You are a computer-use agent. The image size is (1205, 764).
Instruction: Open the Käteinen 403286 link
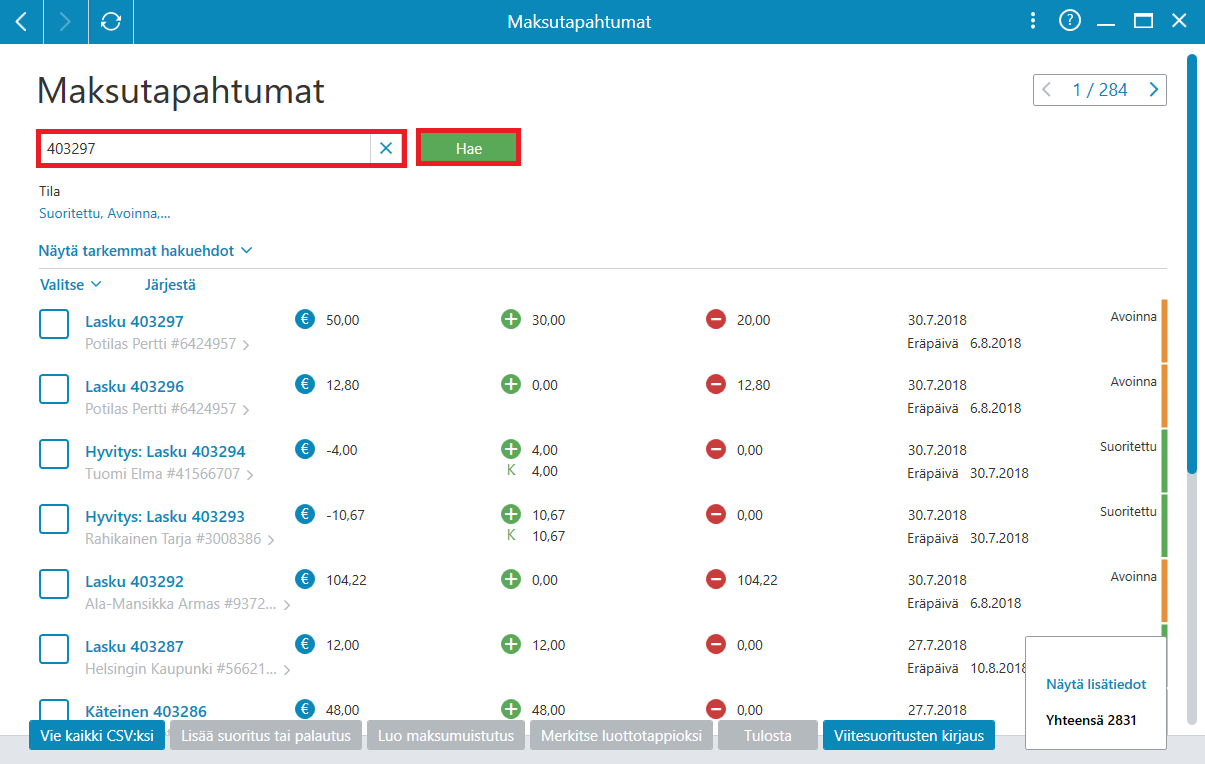click(146, 711)
